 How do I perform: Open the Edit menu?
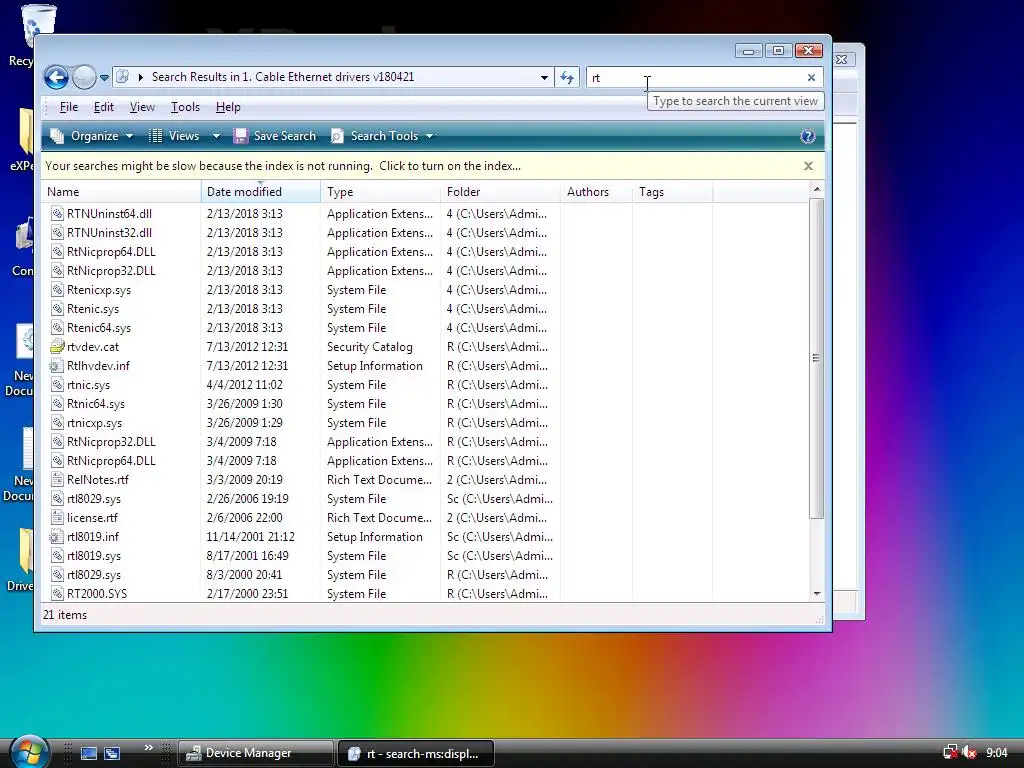103,107
